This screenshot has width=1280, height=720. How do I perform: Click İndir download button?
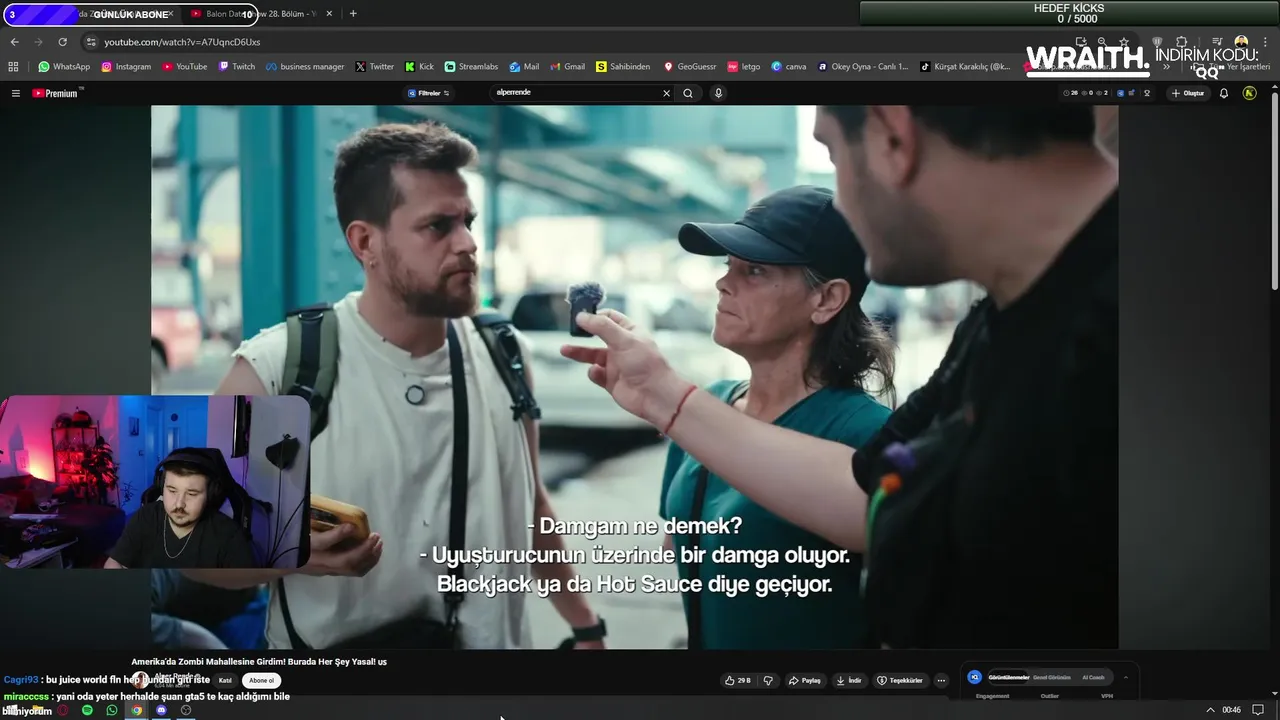(x=850, y=680)
